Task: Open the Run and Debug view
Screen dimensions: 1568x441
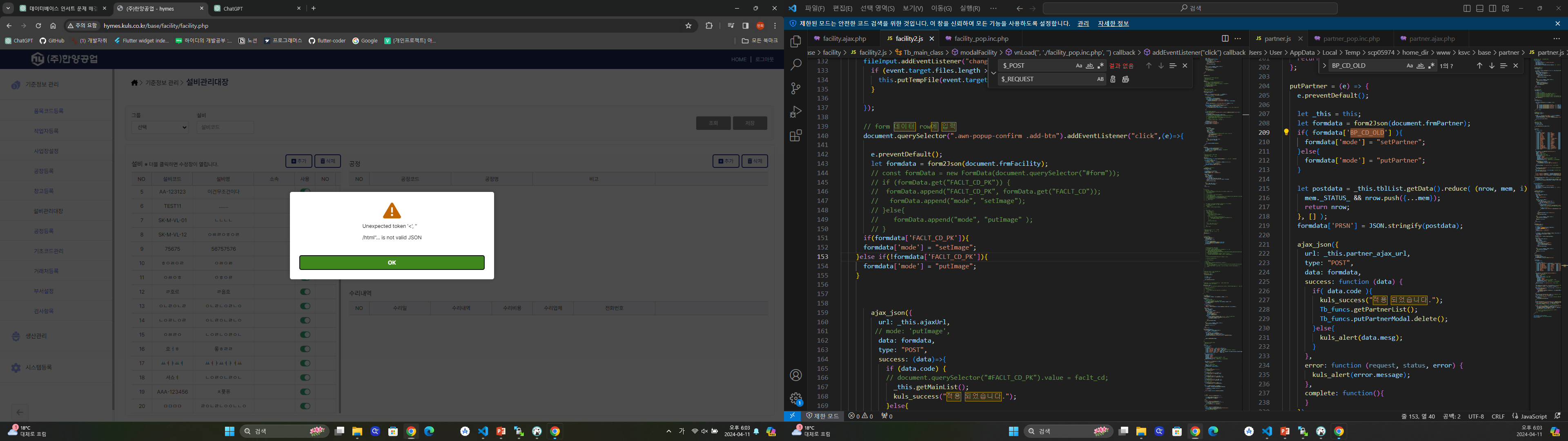Action: [x=795, y=112]
